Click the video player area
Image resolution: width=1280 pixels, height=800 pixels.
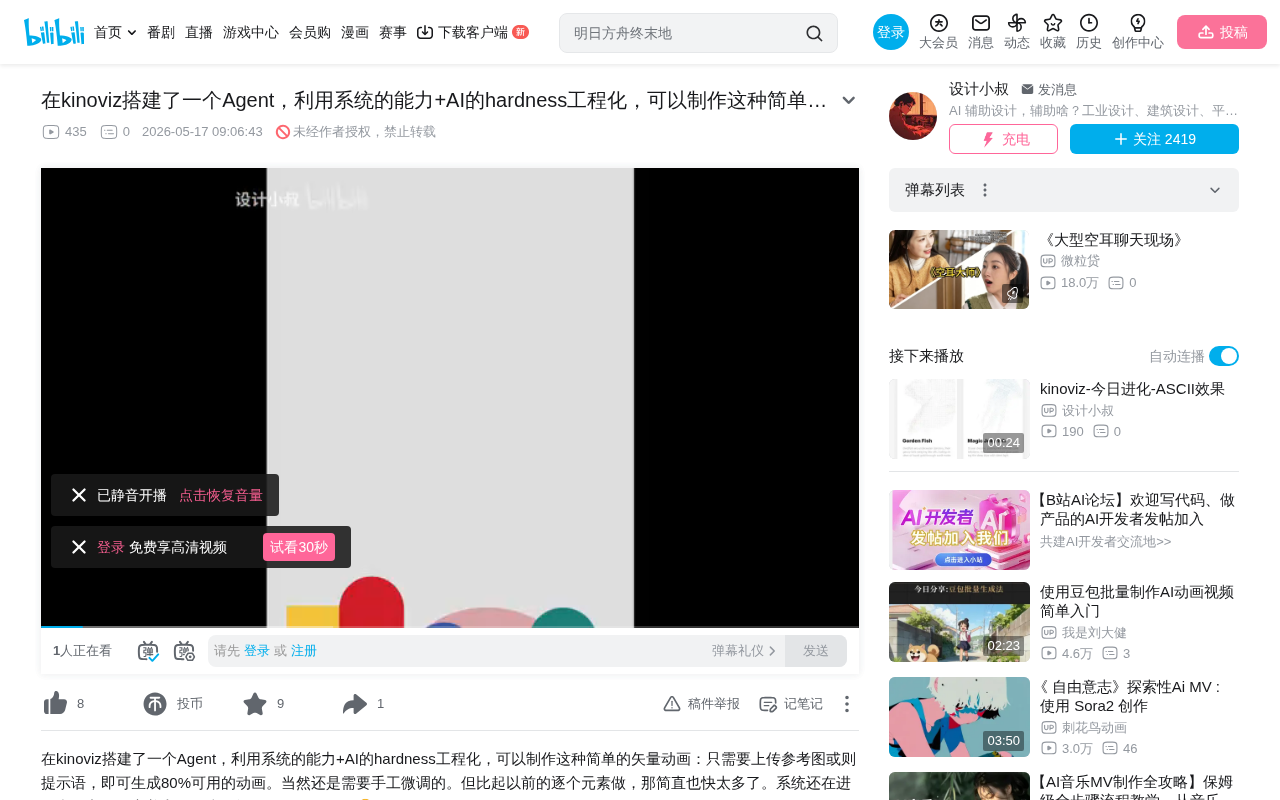coord(450,397)
